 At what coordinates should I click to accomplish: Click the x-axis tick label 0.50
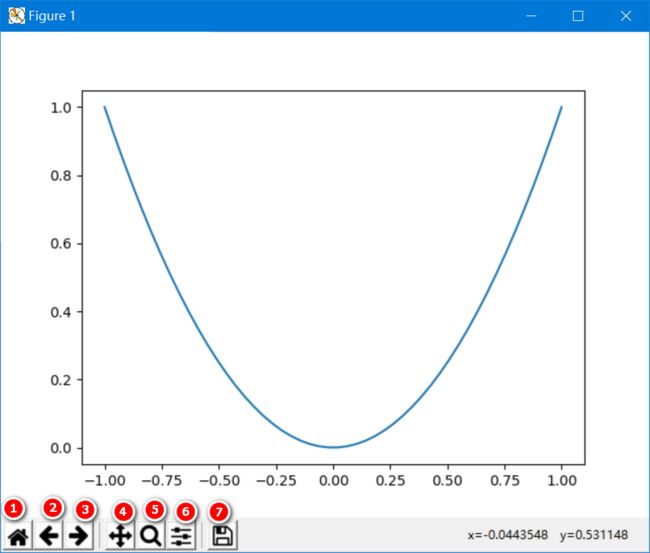[x=448, y=481]
